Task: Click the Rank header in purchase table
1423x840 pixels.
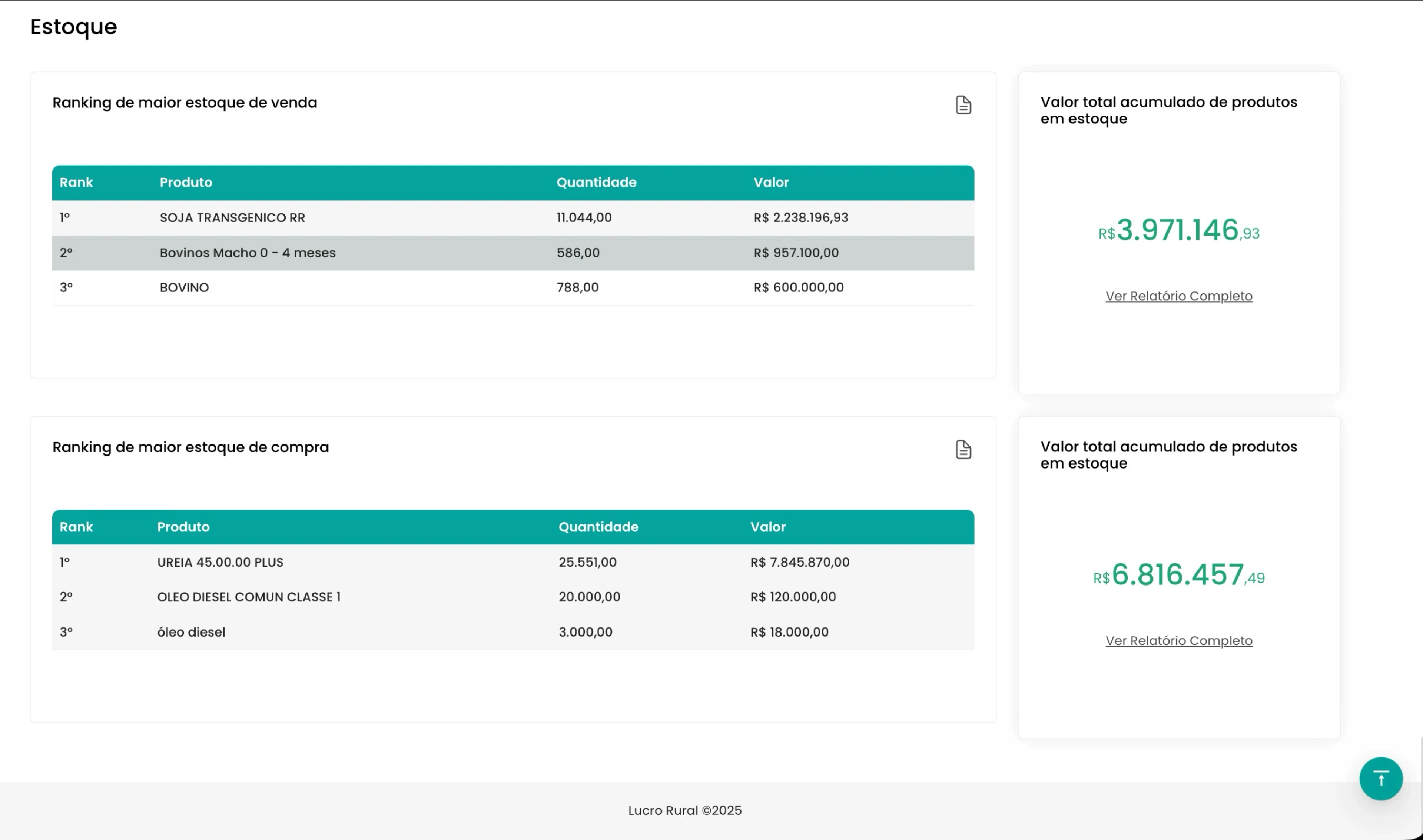Action: click(x=76, y=527)
